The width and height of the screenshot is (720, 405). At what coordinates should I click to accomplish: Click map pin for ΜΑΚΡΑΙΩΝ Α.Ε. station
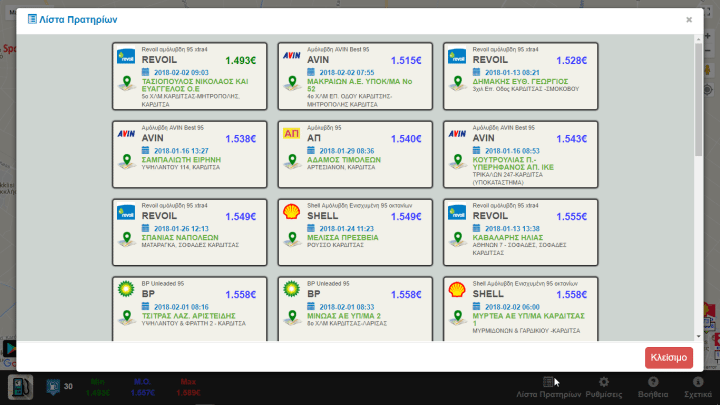coord(292,83)
